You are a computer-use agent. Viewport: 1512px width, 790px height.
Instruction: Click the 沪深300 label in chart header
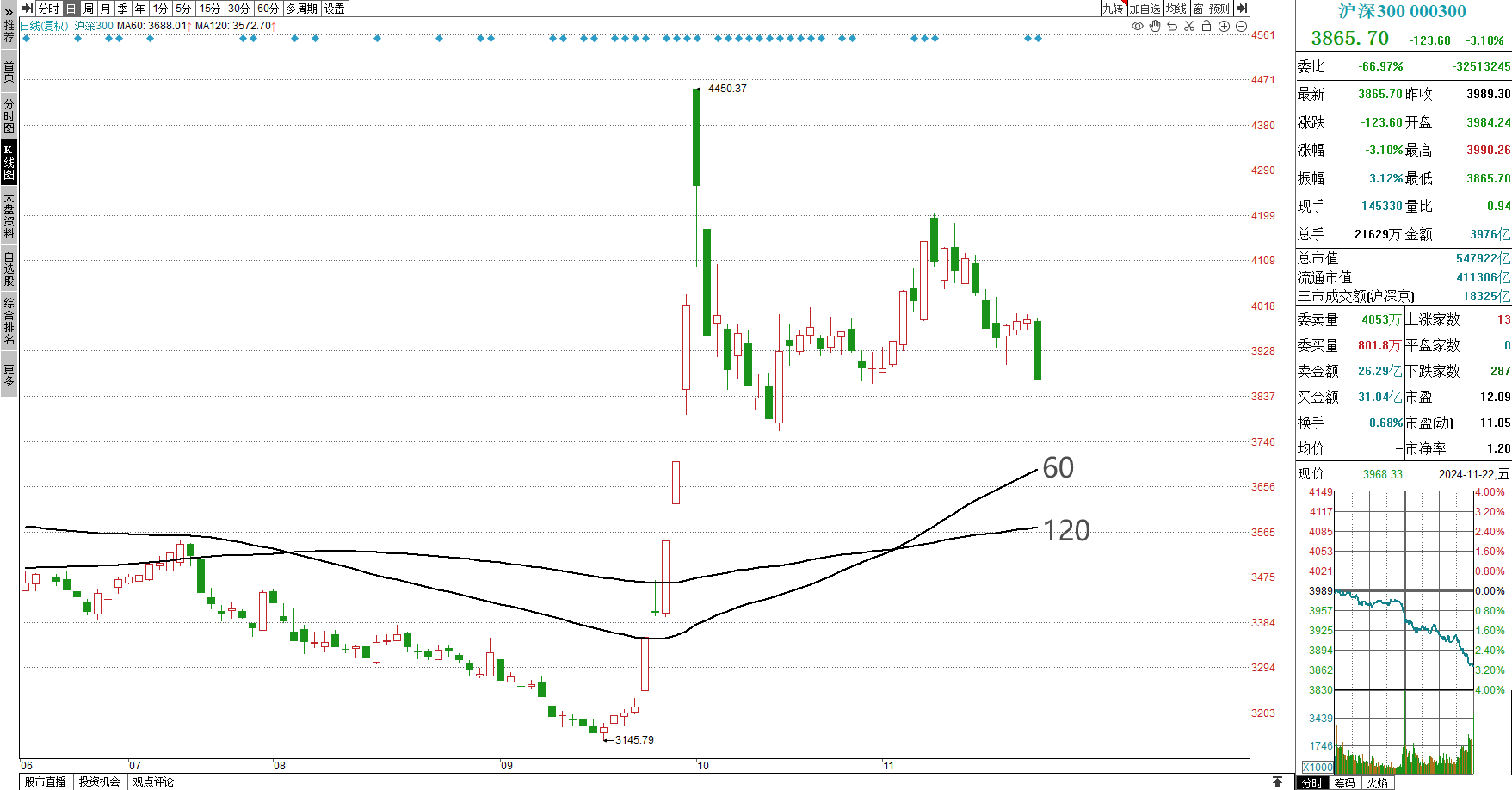(x=94, y=26)
